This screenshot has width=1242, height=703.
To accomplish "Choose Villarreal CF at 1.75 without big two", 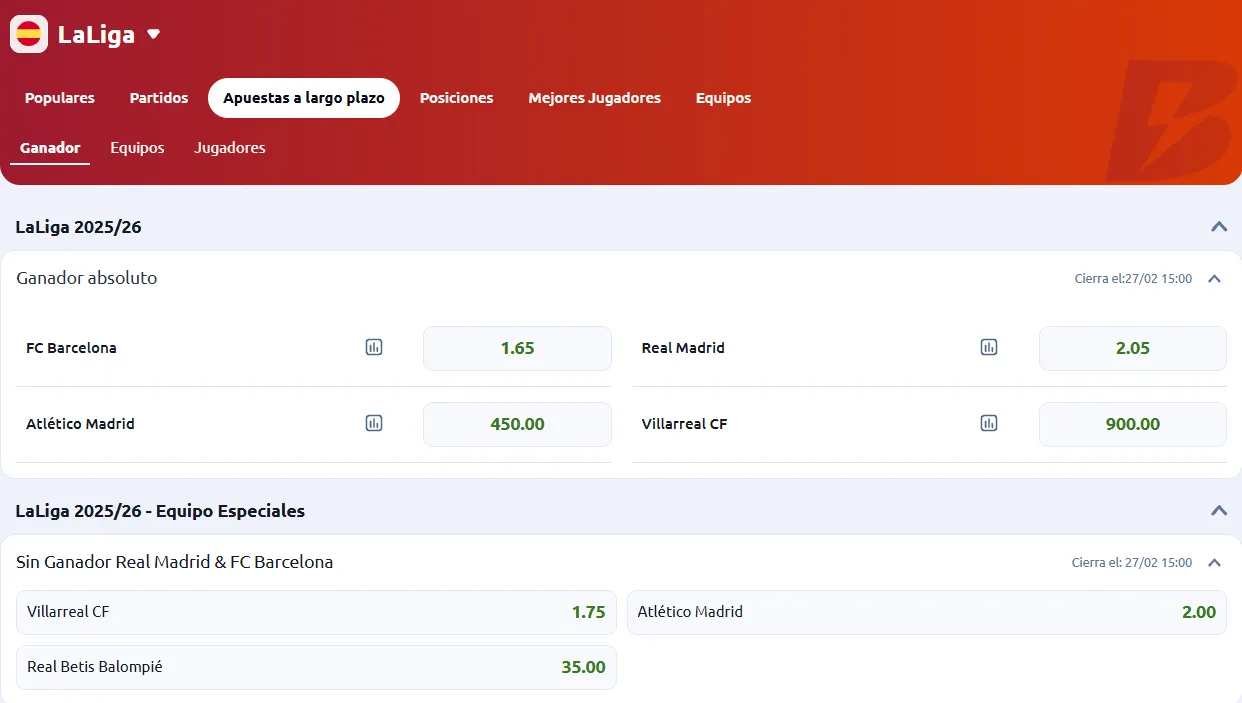I will [x=316, y=613].
